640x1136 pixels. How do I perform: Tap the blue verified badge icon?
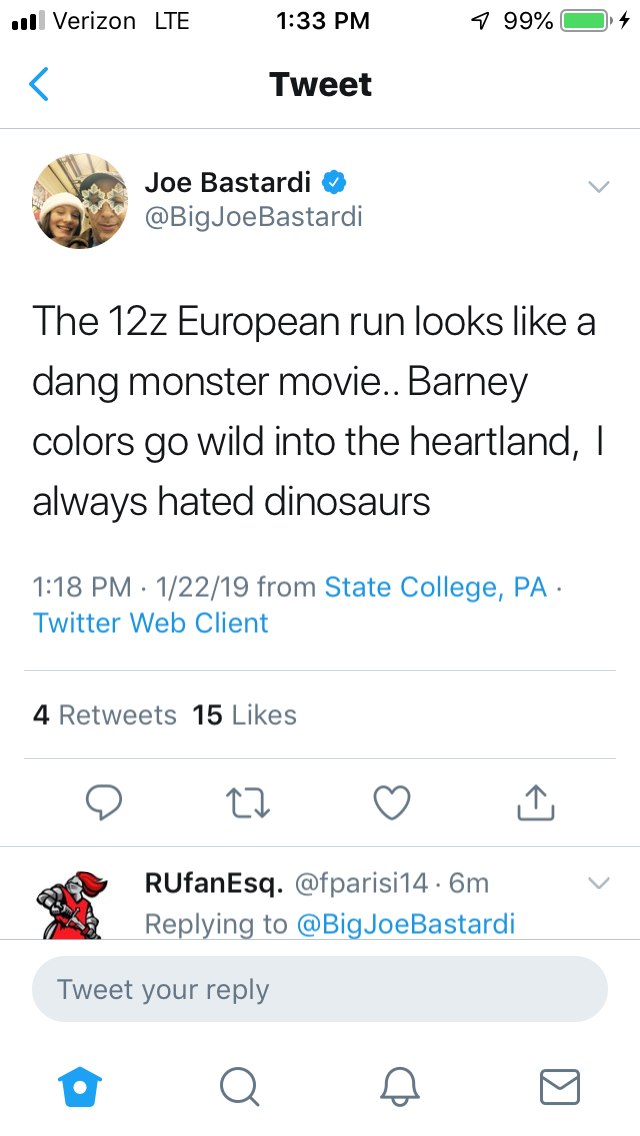(334, 182)
